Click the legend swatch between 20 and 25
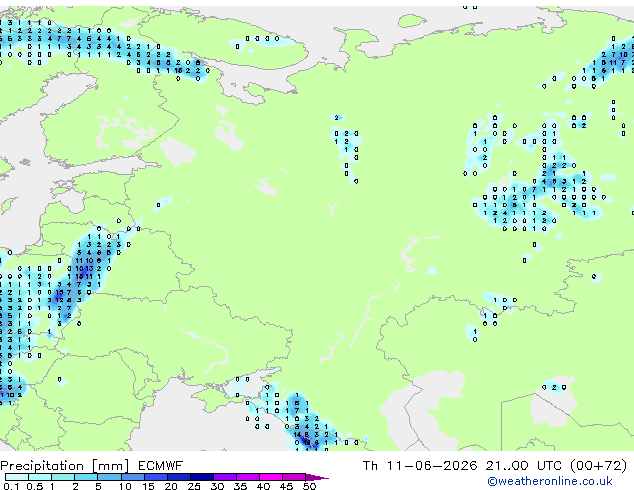This screenshot has height=490, width=634. (179, 477)
